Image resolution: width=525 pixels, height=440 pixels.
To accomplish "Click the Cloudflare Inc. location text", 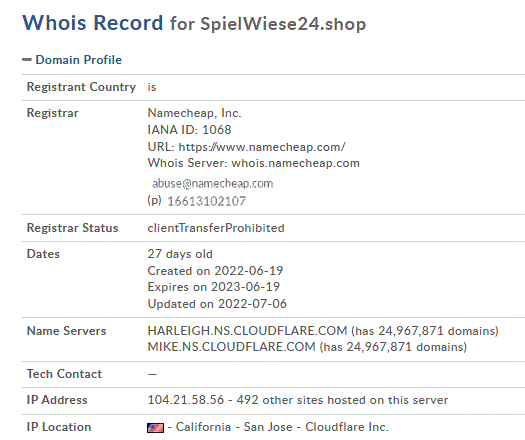I will (347, 427).
